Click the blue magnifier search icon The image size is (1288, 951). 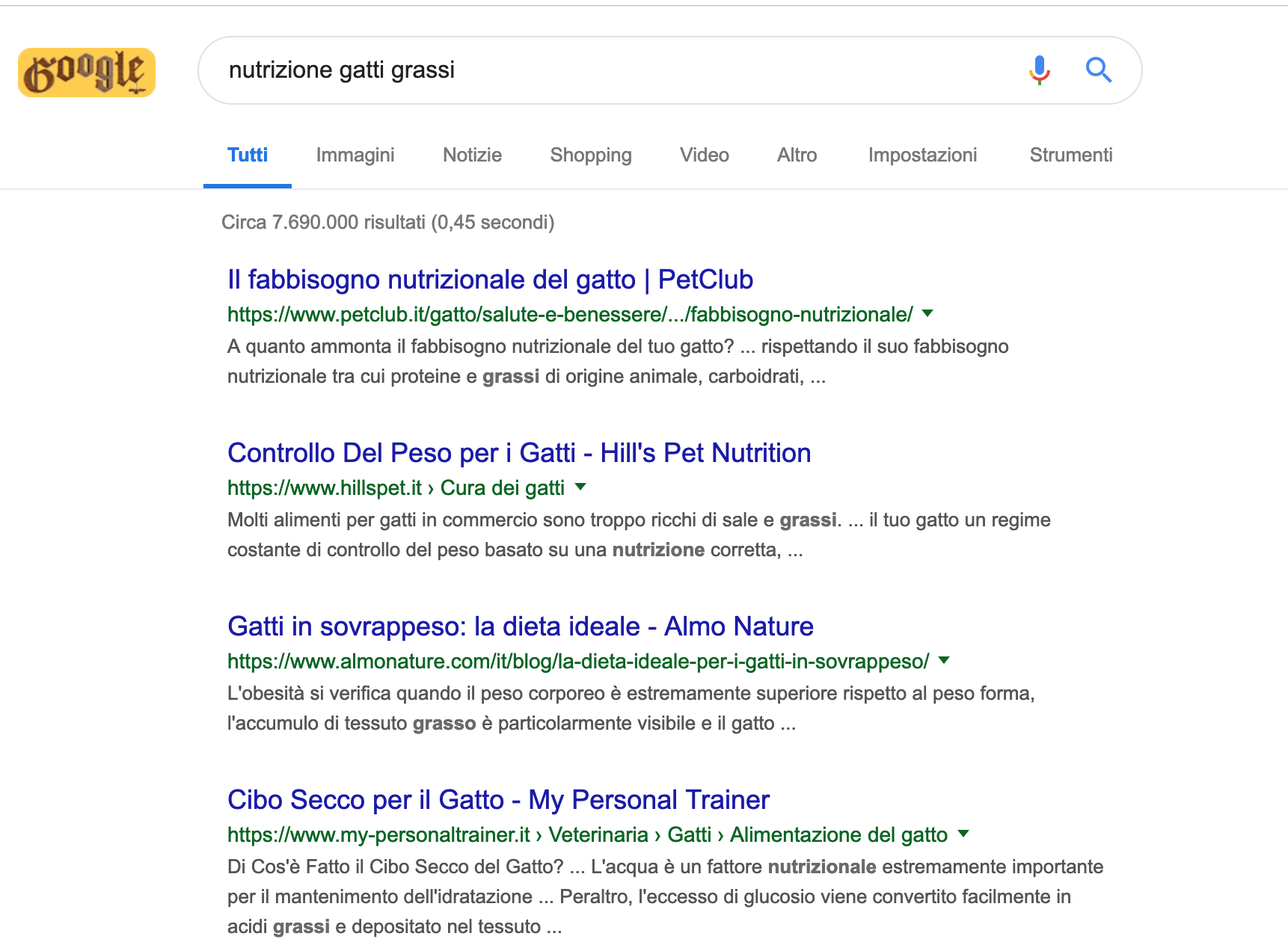[1098, 70]
